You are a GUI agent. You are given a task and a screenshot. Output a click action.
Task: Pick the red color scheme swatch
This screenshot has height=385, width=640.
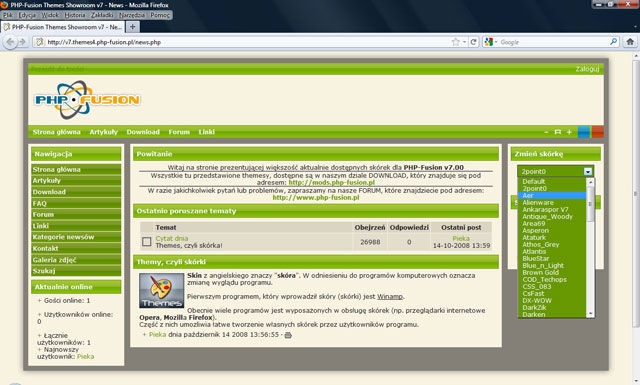[598, 132]
